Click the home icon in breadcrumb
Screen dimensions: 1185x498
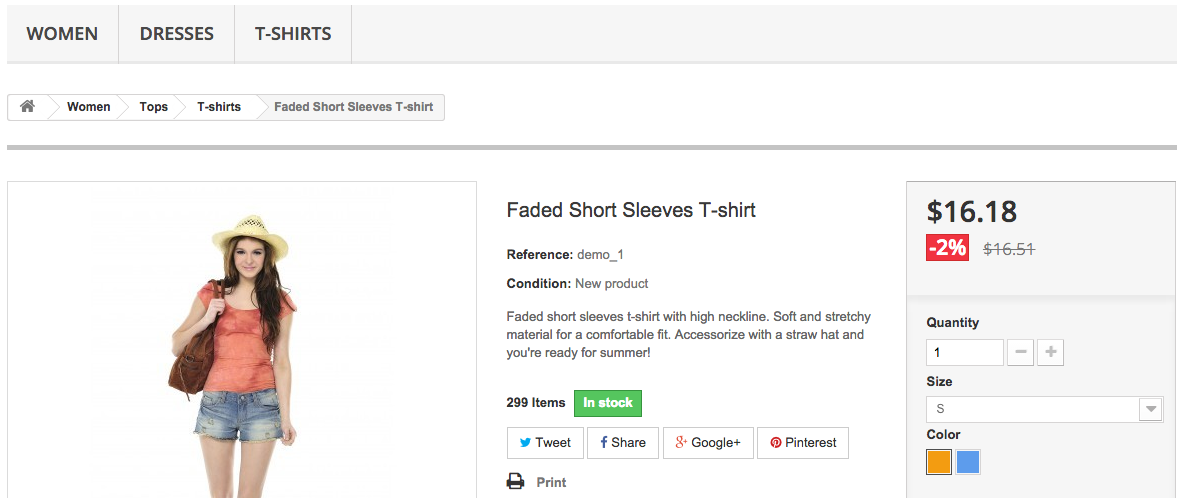27,107
